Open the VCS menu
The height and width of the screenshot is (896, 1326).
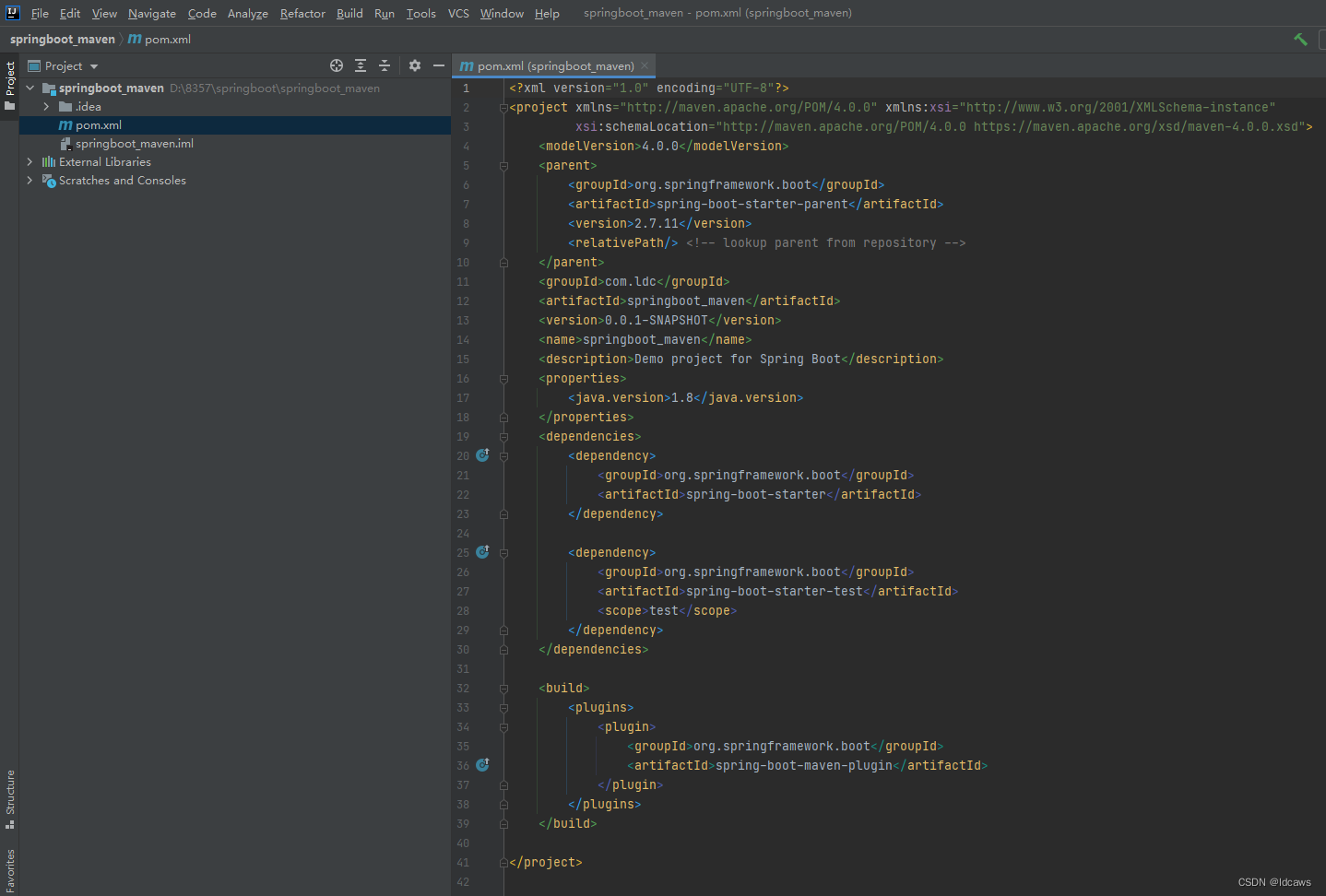tap(458, 13)
